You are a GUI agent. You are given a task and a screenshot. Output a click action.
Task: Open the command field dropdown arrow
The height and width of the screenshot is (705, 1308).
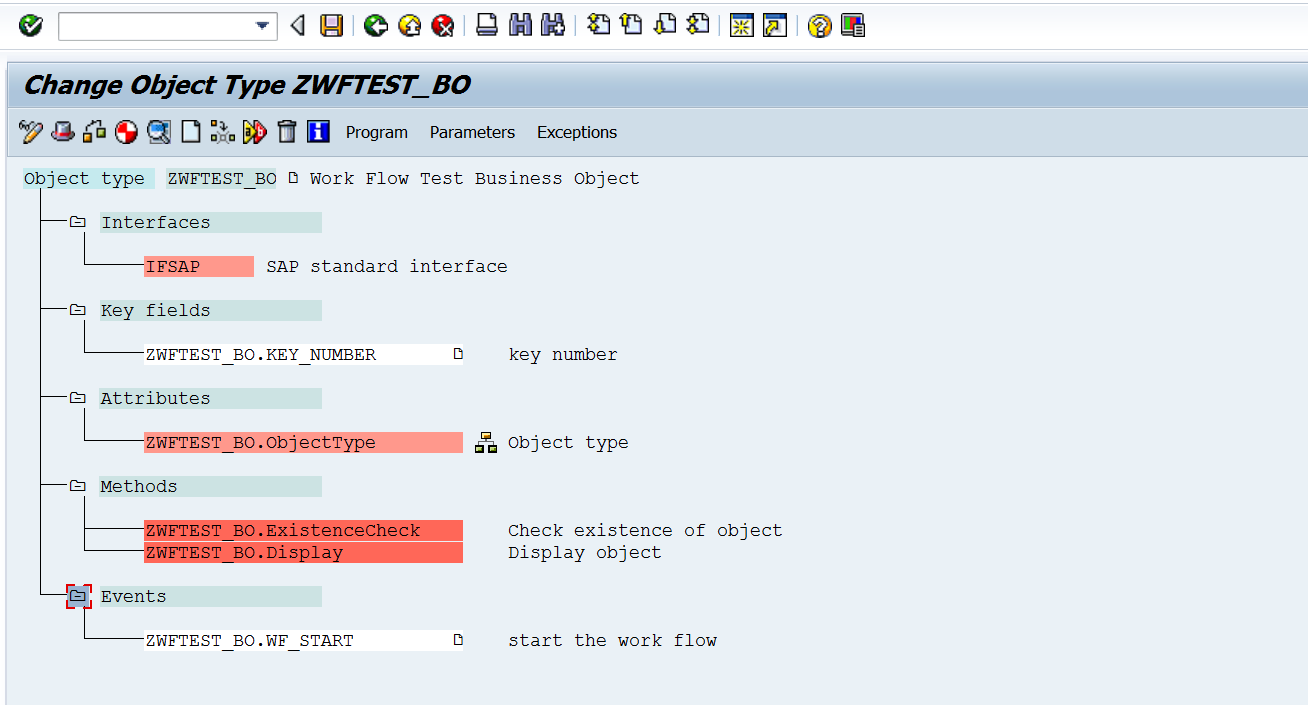click(264, 27)
